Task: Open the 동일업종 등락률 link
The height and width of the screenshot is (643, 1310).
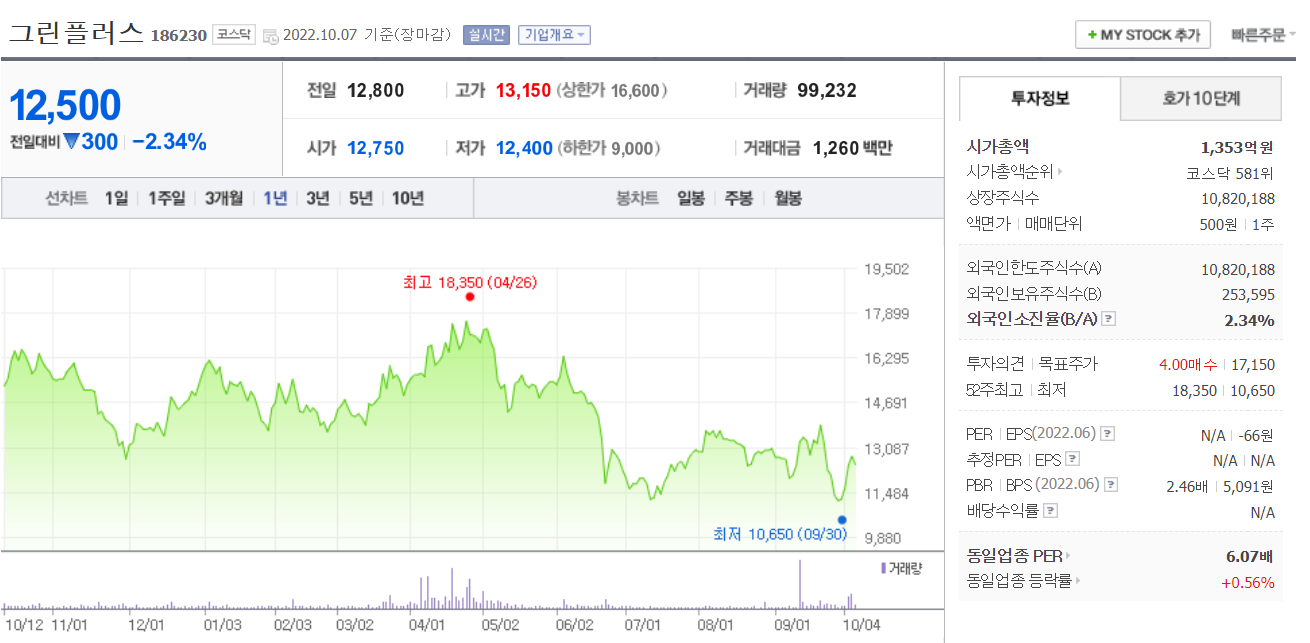Action: point(1019,581)
